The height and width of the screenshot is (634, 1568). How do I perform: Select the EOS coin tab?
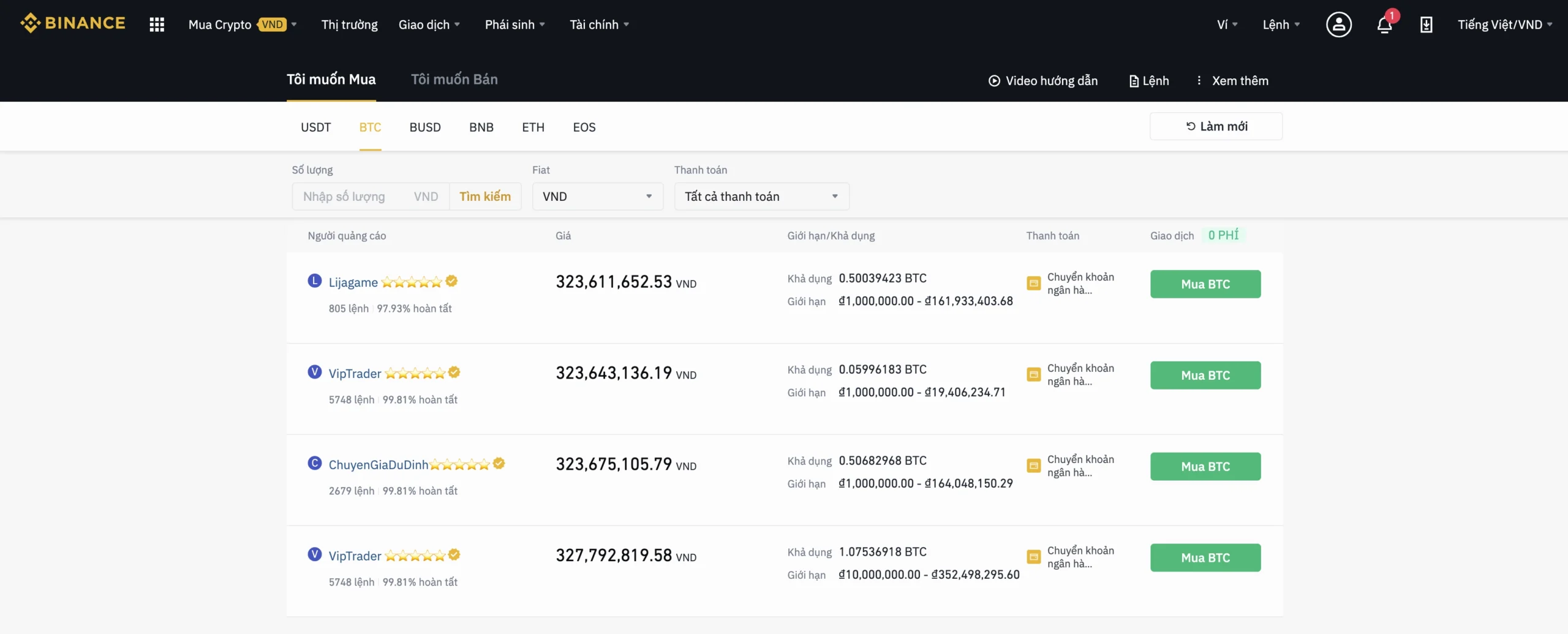tap(584, 127)
